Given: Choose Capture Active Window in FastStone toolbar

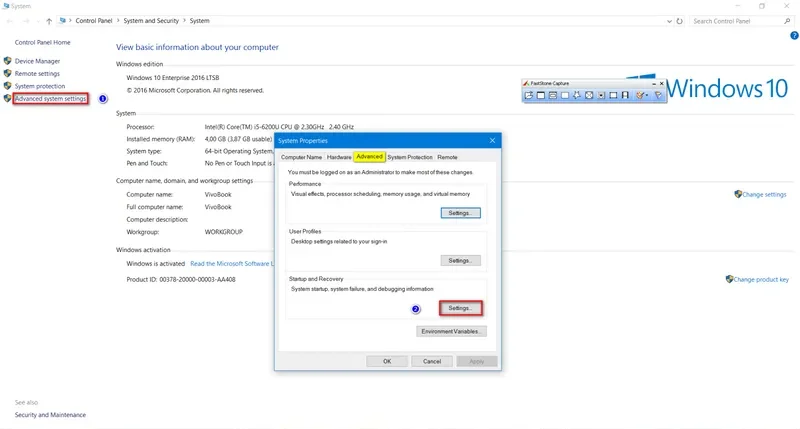Looking at the screenshot, I should click(541, 95).
